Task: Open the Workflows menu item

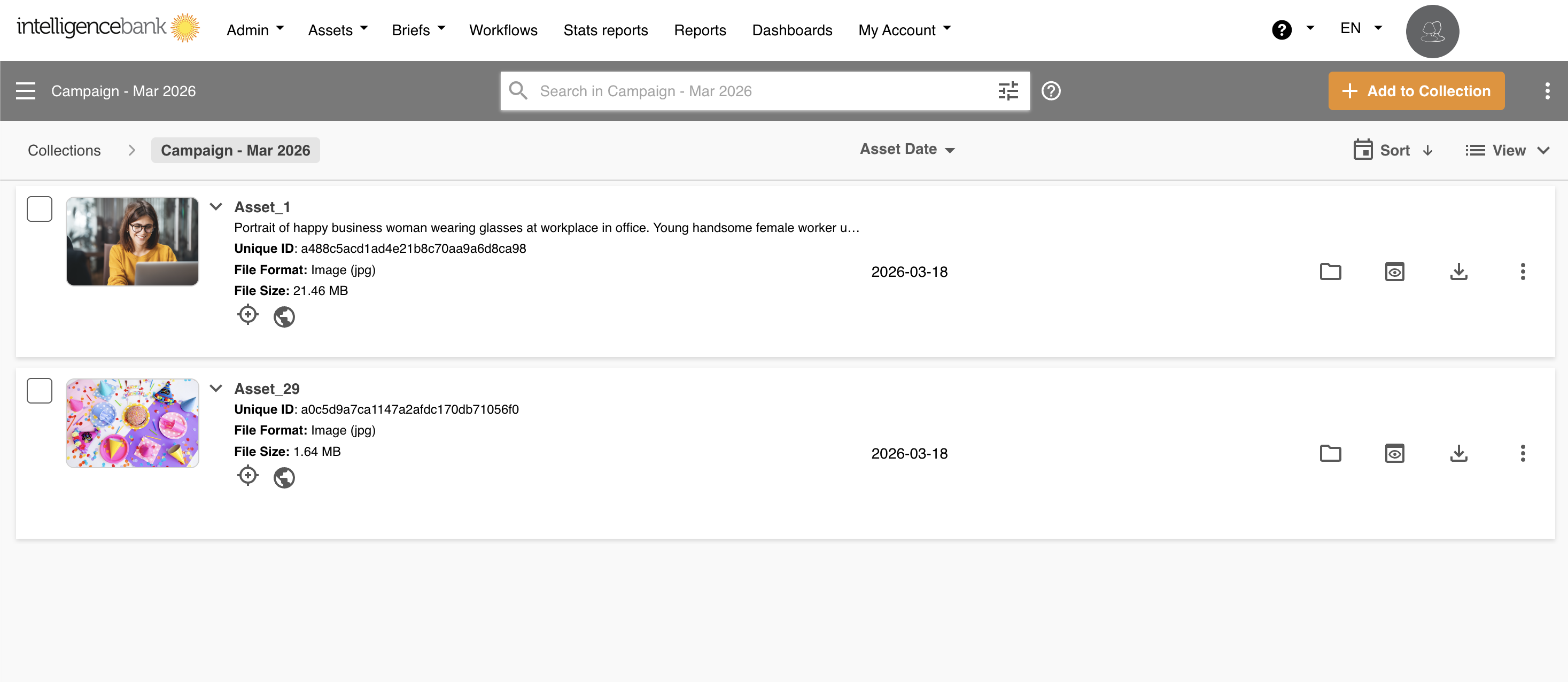Action: pyautogui.click(x=503, y=30)
